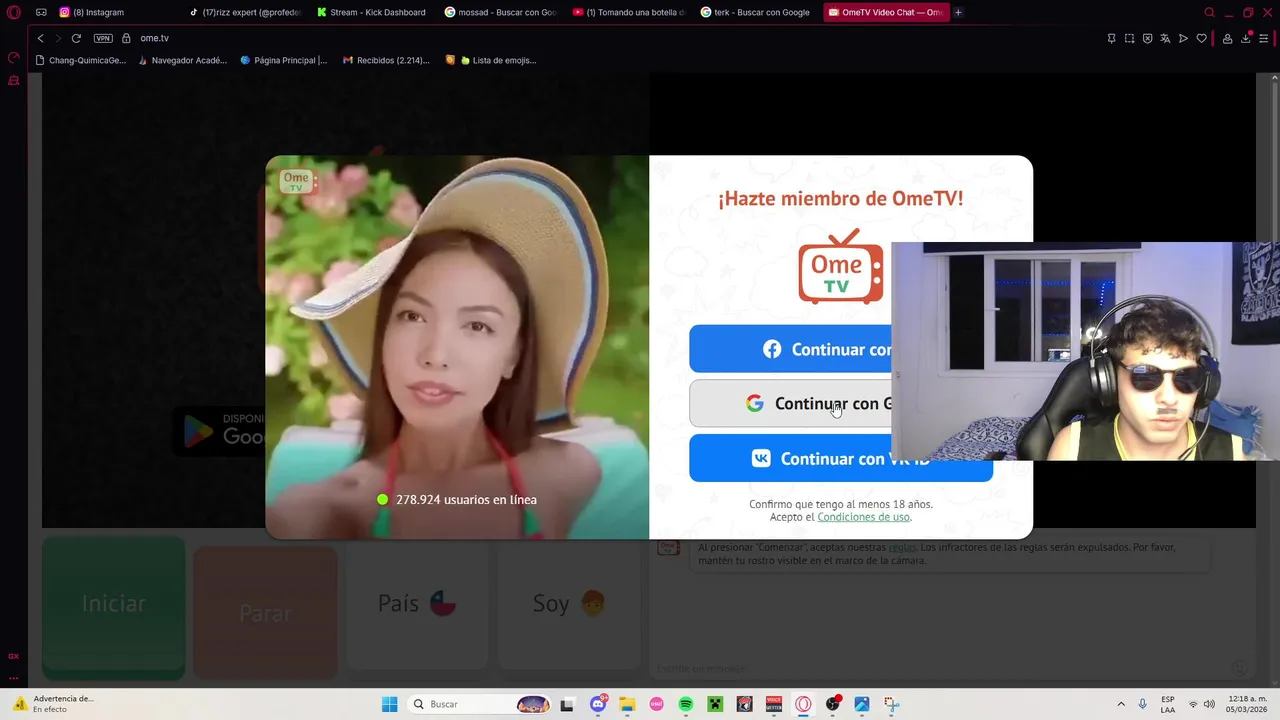Switch to the Tomando una botella YouTube tab
This screenshot has width=1280, height=720.
(630, 12)
